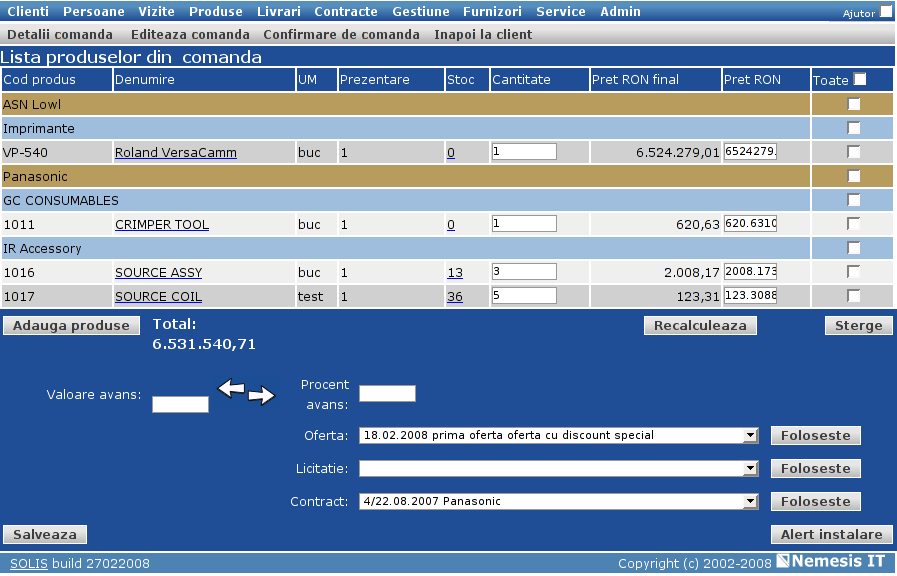The height and width of the screenshot is (576, 897).
Task: Click stock link 0 for VP-540
Action: tap(451, 153)
